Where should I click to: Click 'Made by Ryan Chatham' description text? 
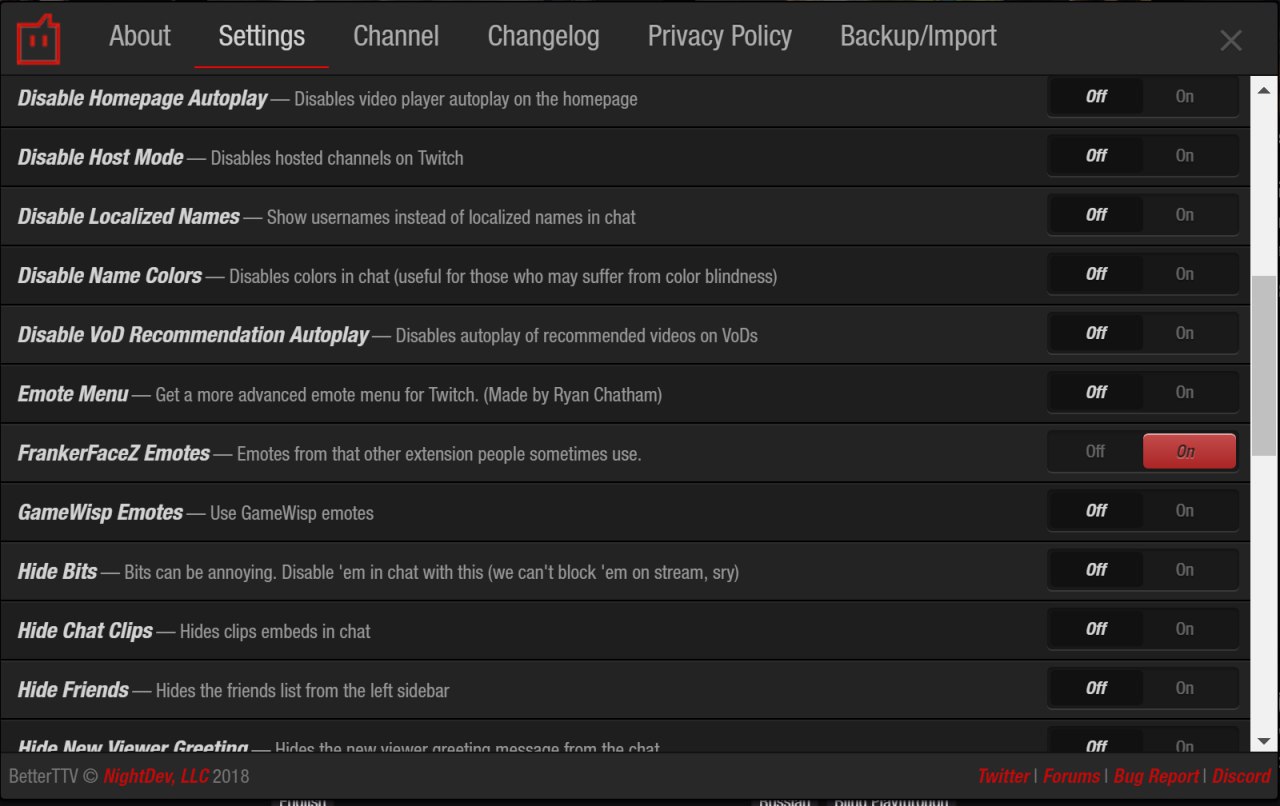pos(573,395)
